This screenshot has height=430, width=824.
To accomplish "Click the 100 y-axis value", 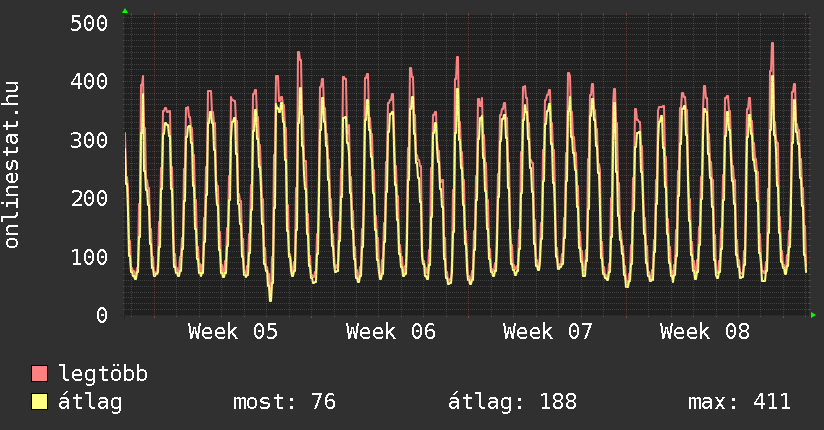I will point(88,257).
